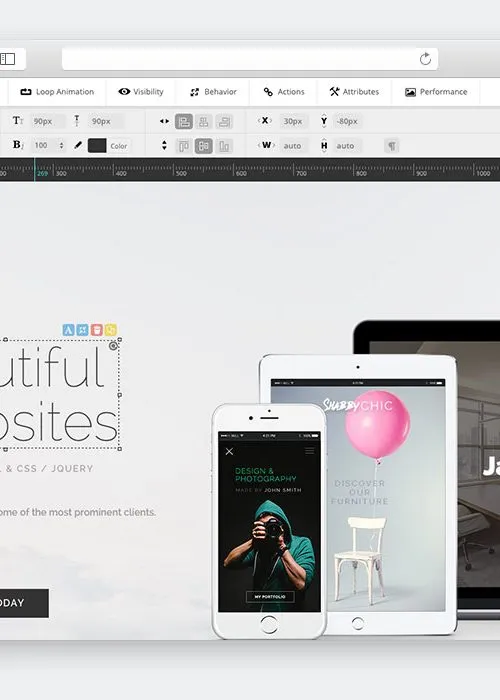This screenshot has height=700, width=500.
Task: Click the pink balloon image on tablet
Action: pos(378,425)
